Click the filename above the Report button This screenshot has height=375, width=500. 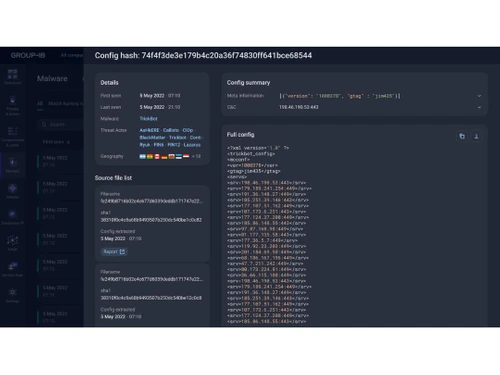[x=151, y=201]
